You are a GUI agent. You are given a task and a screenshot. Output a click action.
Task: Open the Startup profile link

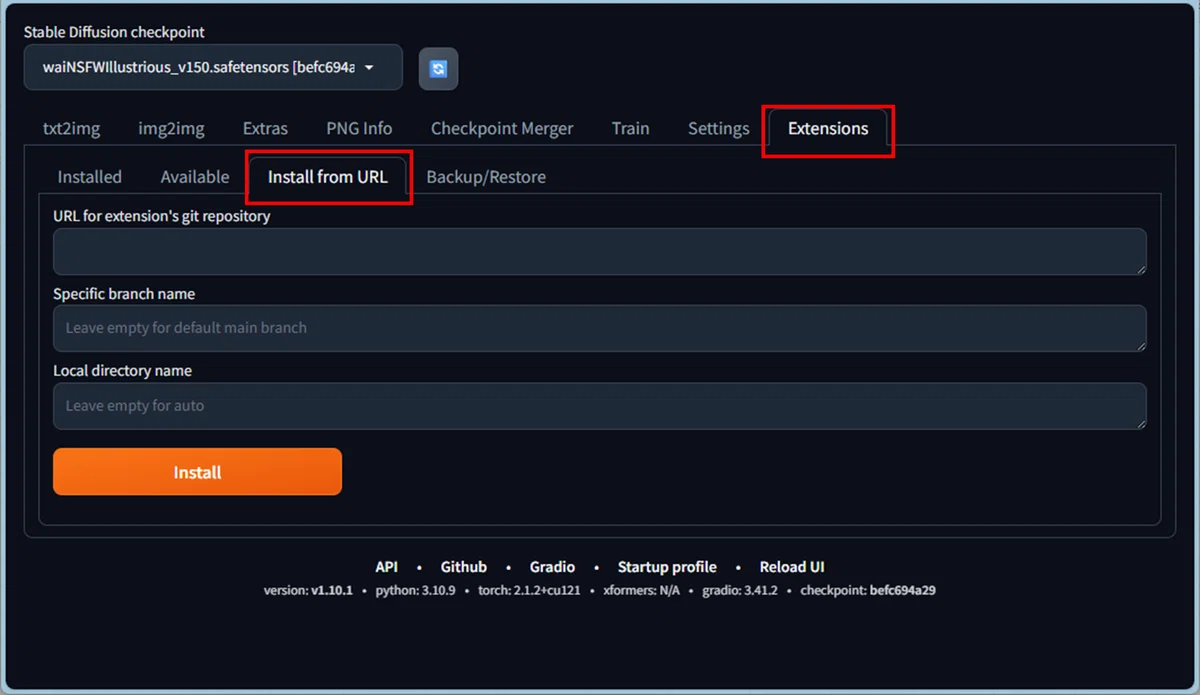pyautogui.click(x=667, y=567)
